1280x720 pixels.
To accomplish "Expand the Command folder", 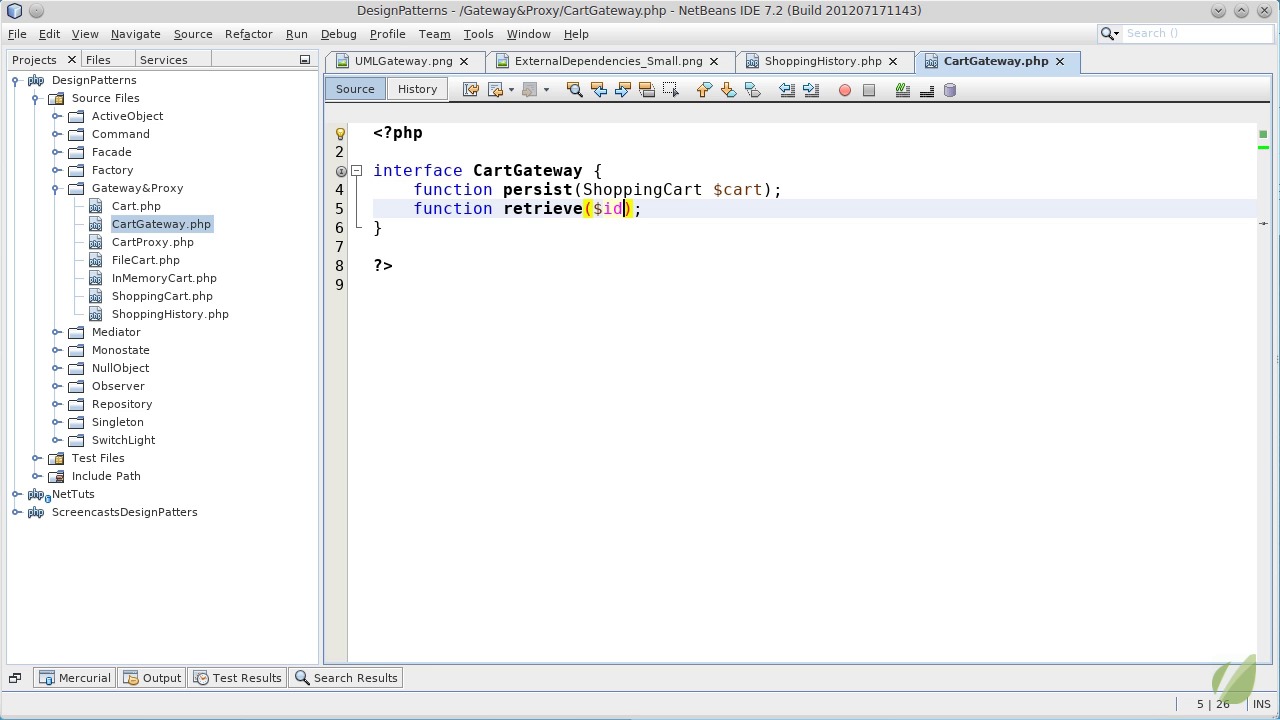I will click(56, 134).
